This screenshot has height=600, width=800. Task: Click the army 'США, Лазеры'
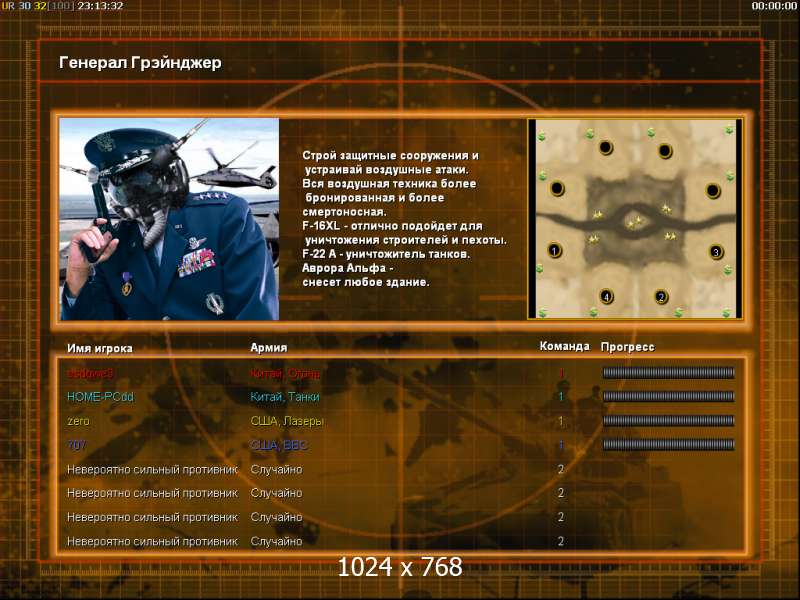pyautogui.click(x=287, y=421)
